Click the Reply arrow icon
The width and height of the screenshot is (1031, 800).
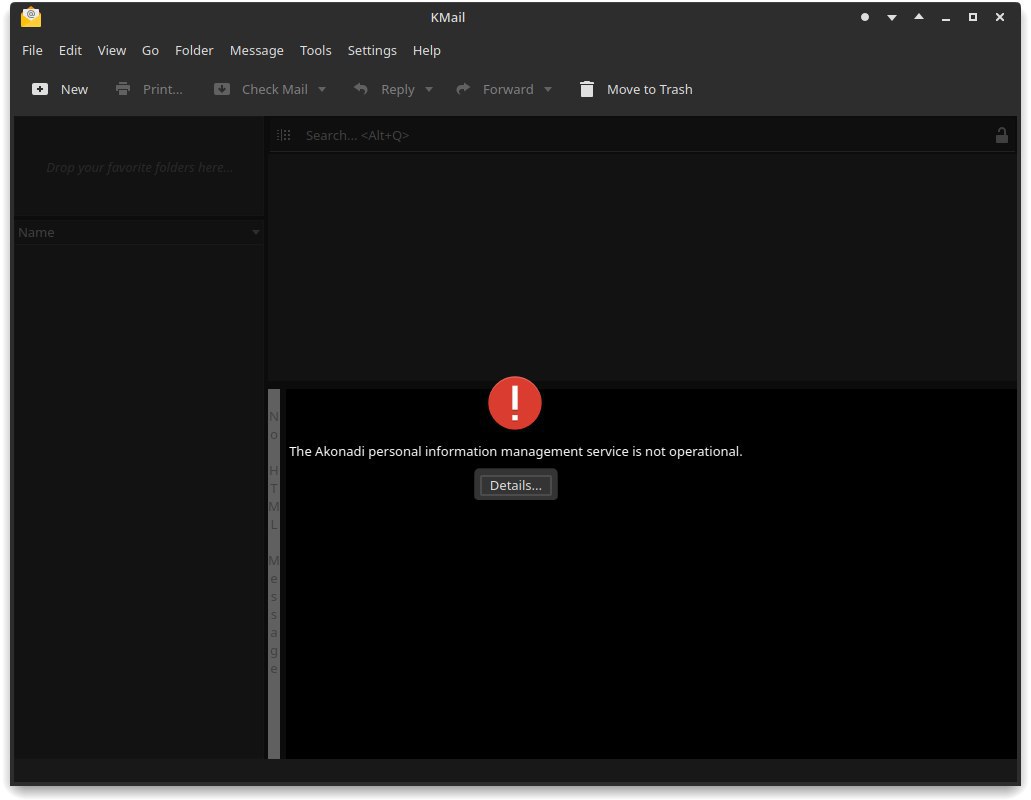coord(360,88)
